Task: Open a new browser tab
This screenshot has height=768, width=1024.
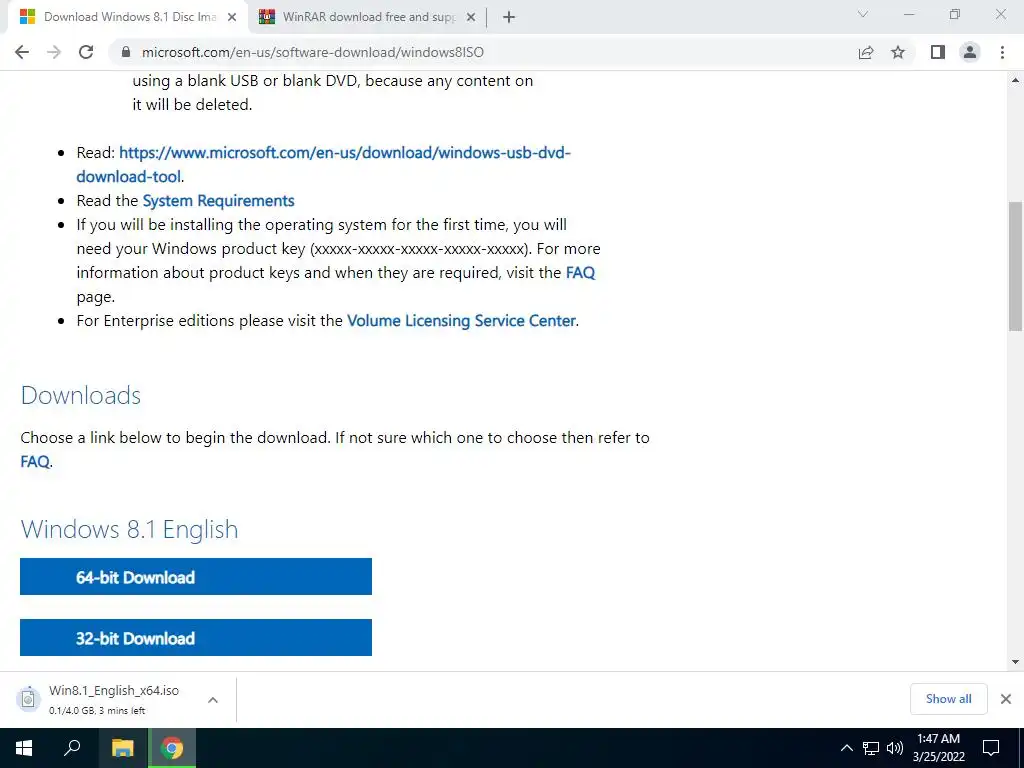Action: click(509, 17)
